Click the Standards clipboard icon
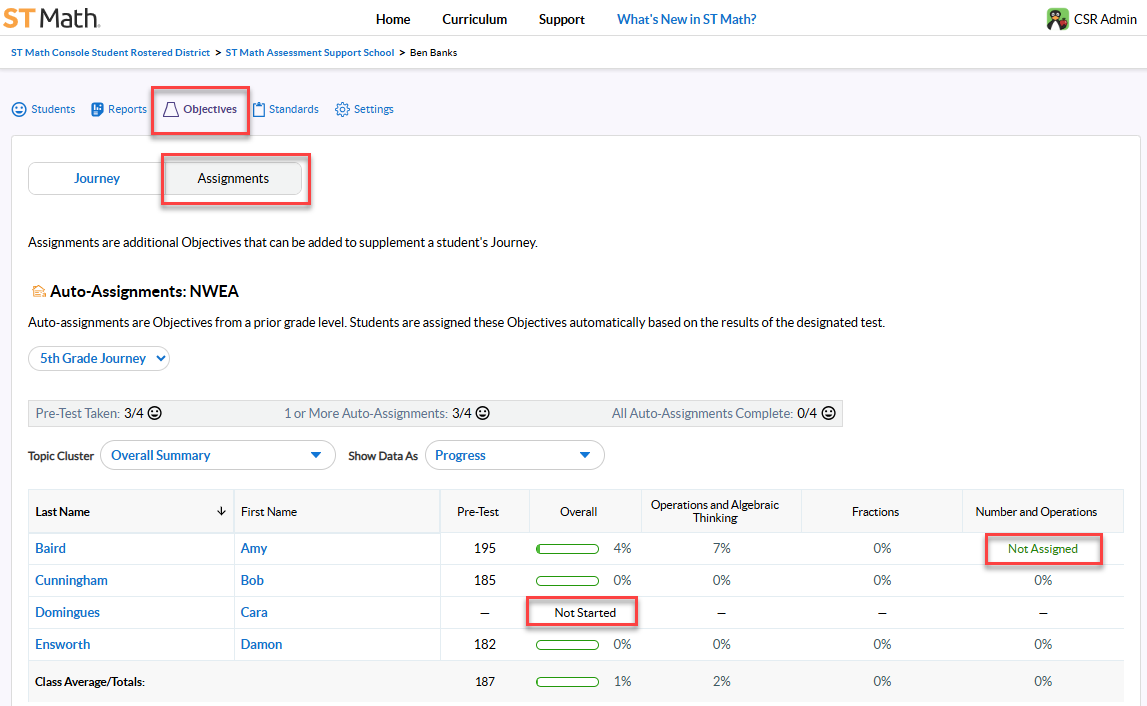This screenshot has width=1147, height=706. click(259, 109)
